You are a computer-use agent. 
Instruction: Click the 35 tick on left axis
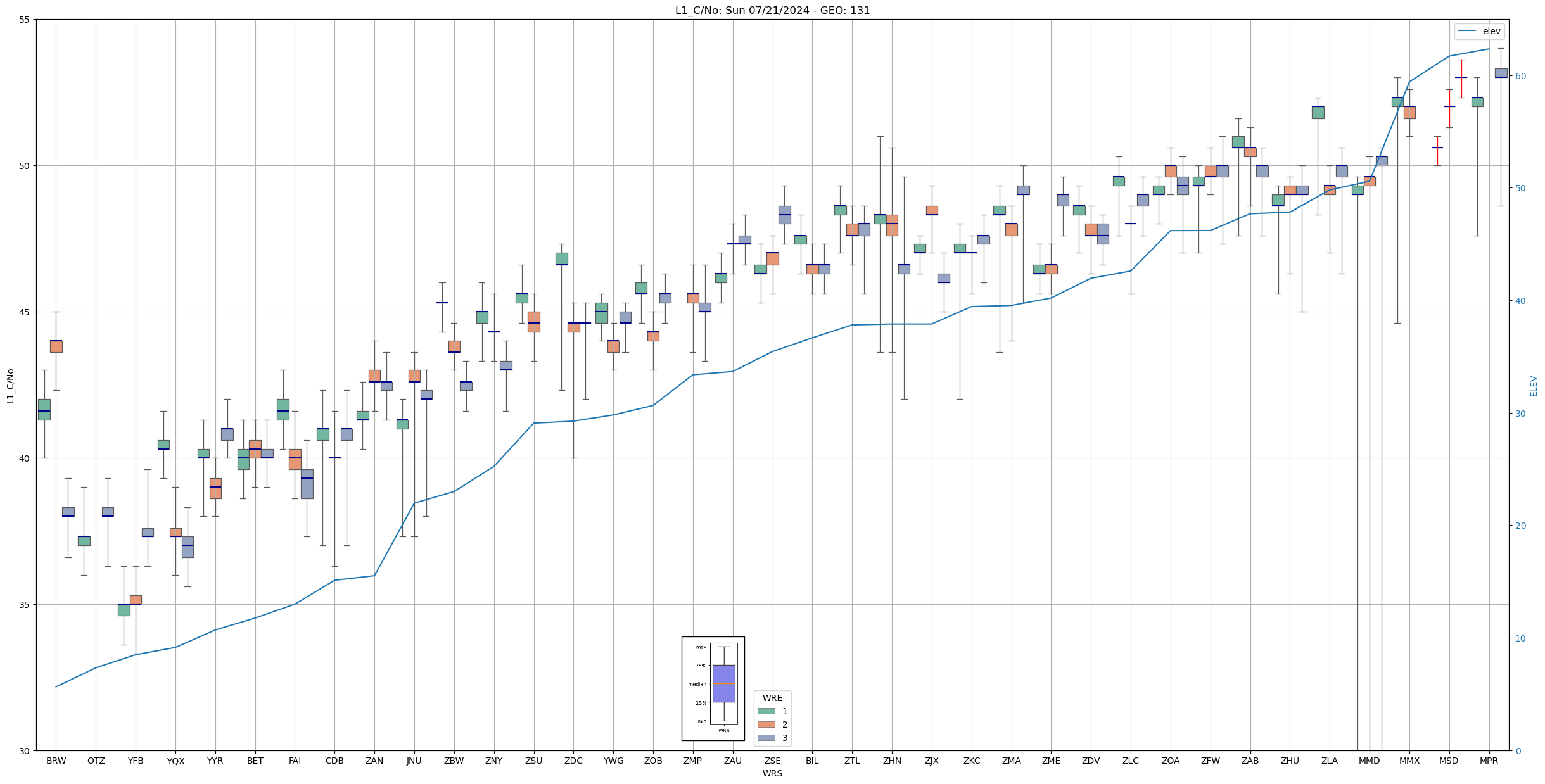(x=25, y=605)
